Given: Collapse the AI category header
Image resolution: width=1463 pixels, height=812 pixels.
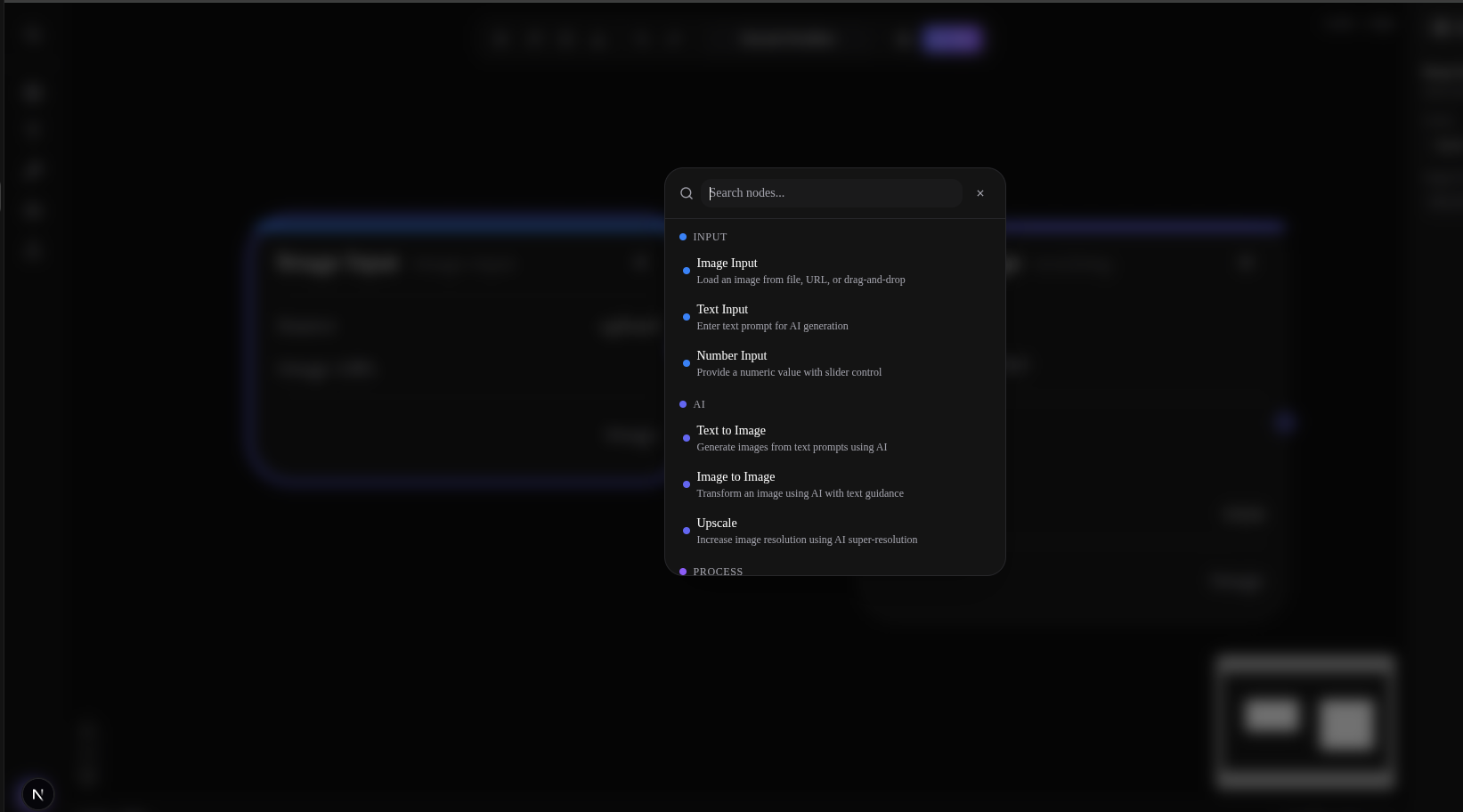Looking at the screenshot, I should 698,404.
